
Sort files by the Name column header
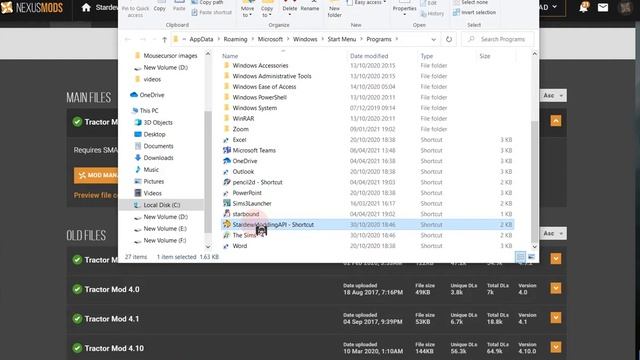point(230,56)
